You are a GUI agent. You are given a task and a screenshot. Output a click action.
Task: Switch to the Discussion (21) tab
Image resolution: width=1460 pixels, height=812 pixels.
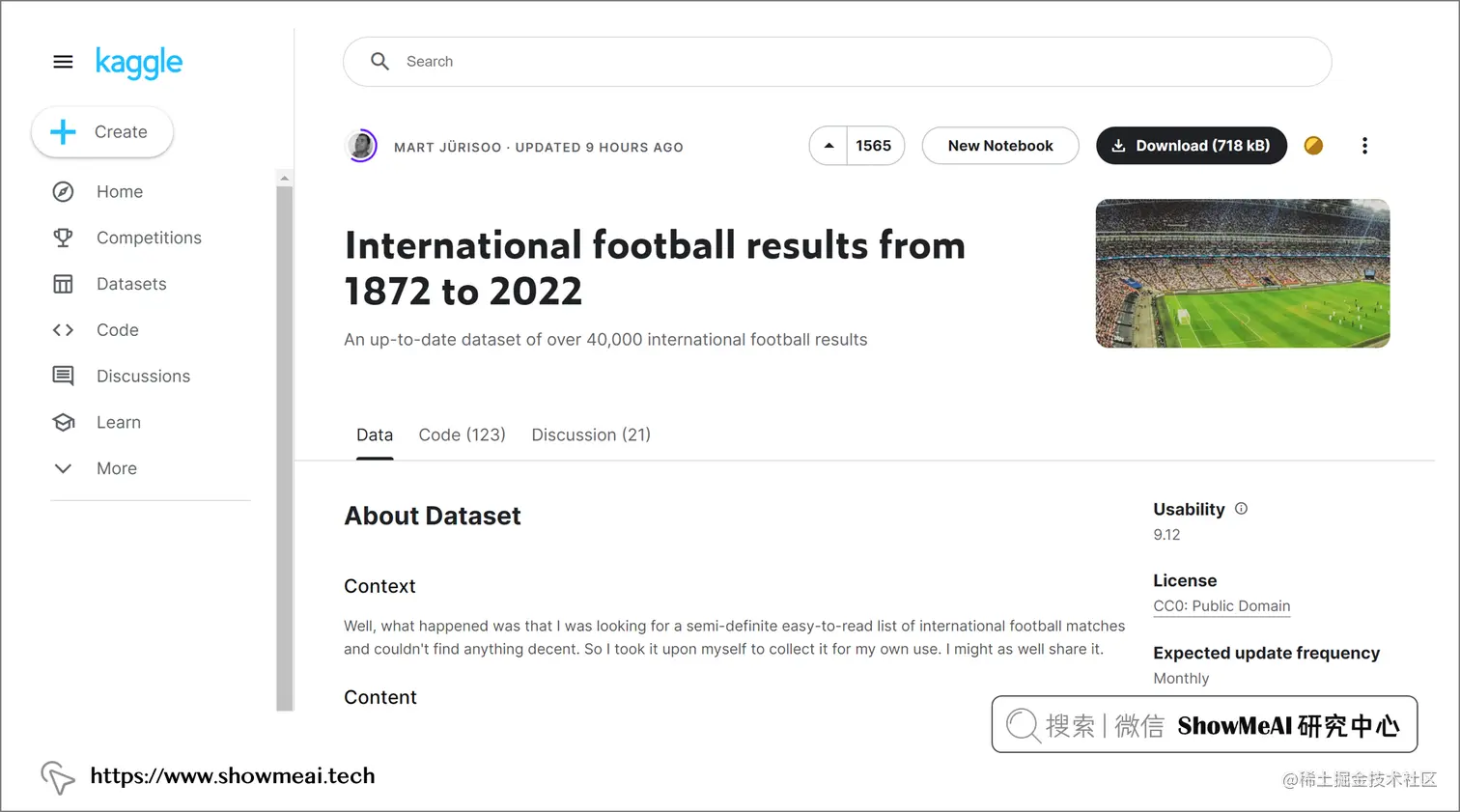click(x=591, y=435)
